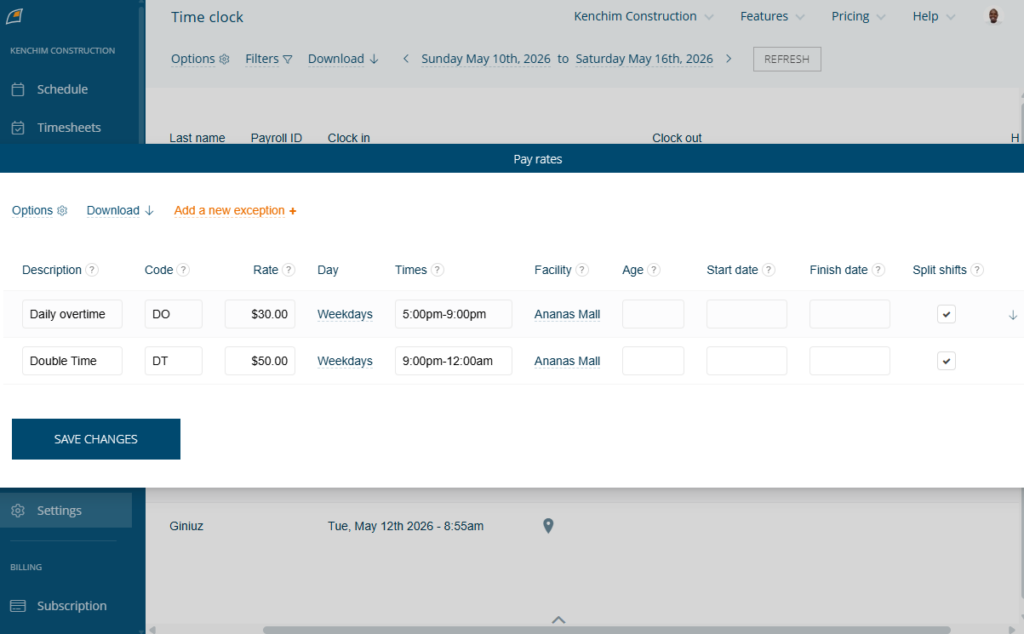This screenshot has height=634, width=1024.
Task: Edit the 9:00pm-12:00am times field
Action: coord(453,361)
